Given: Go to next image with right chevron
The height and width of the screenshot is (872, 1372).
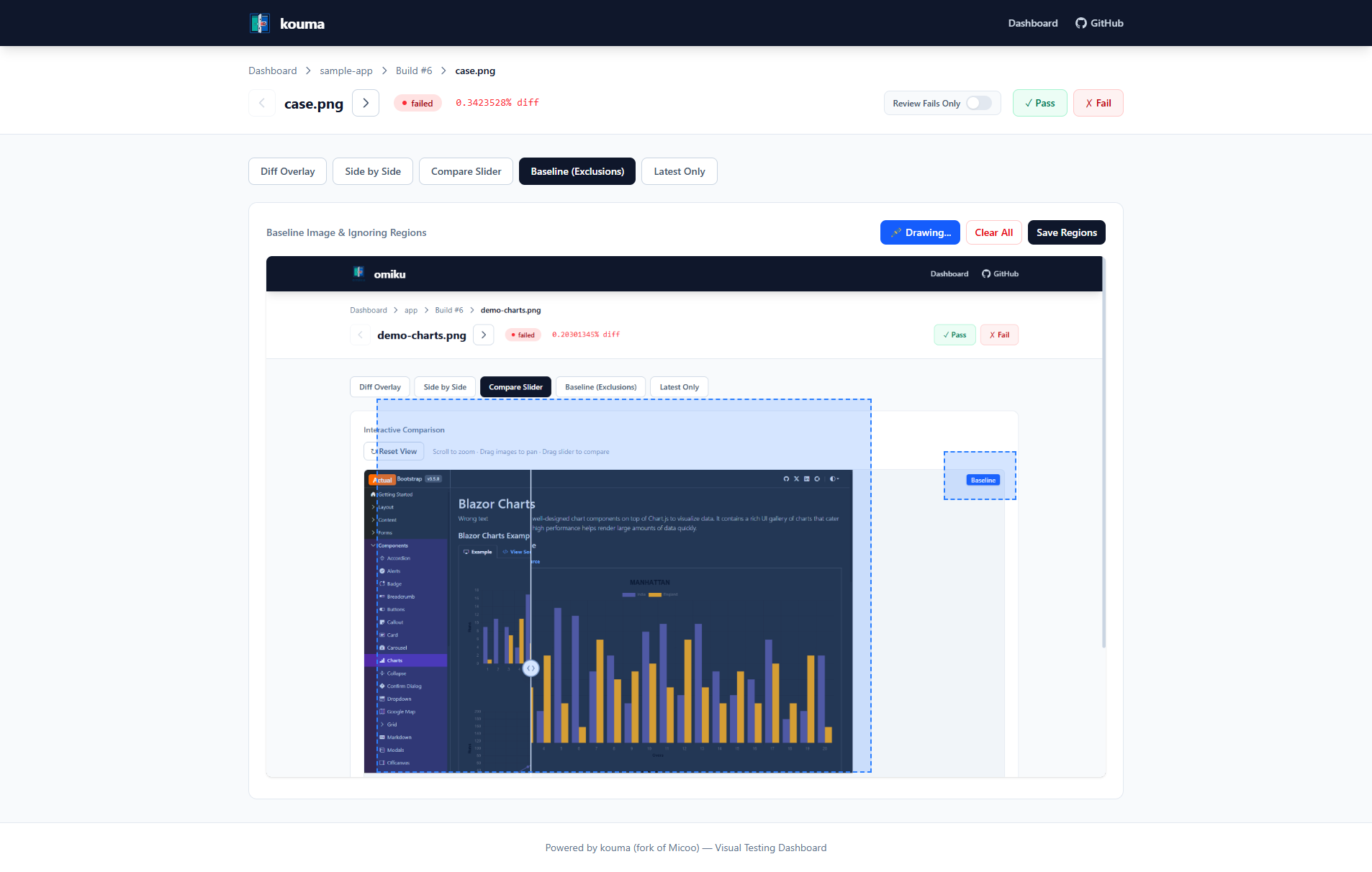Looking at the screenshot, I should pyautogui.click(x=366, y=103).
